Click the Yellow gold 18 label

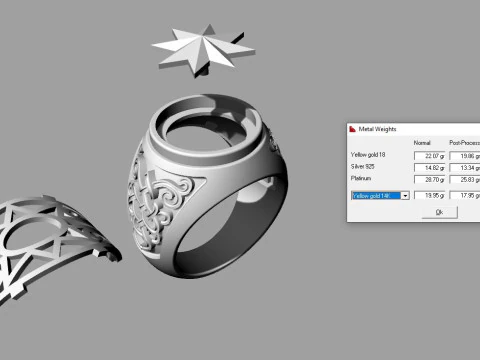coord(368,155)
